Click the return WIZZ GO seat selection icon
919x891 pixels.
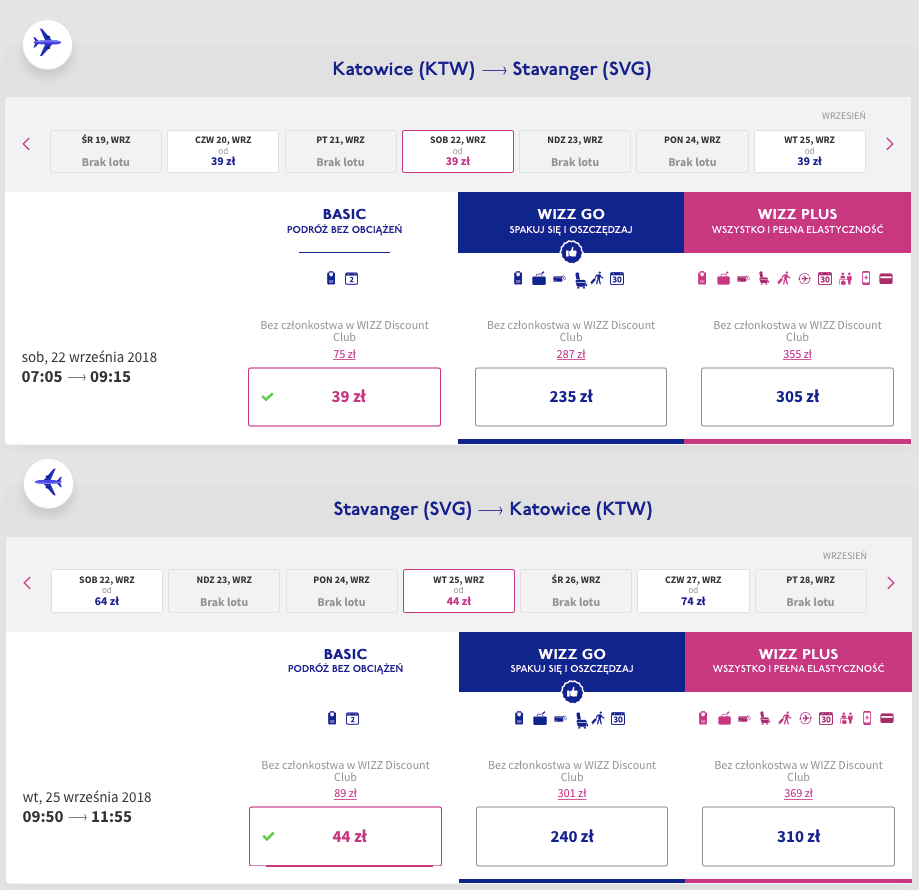click(581, 720)
